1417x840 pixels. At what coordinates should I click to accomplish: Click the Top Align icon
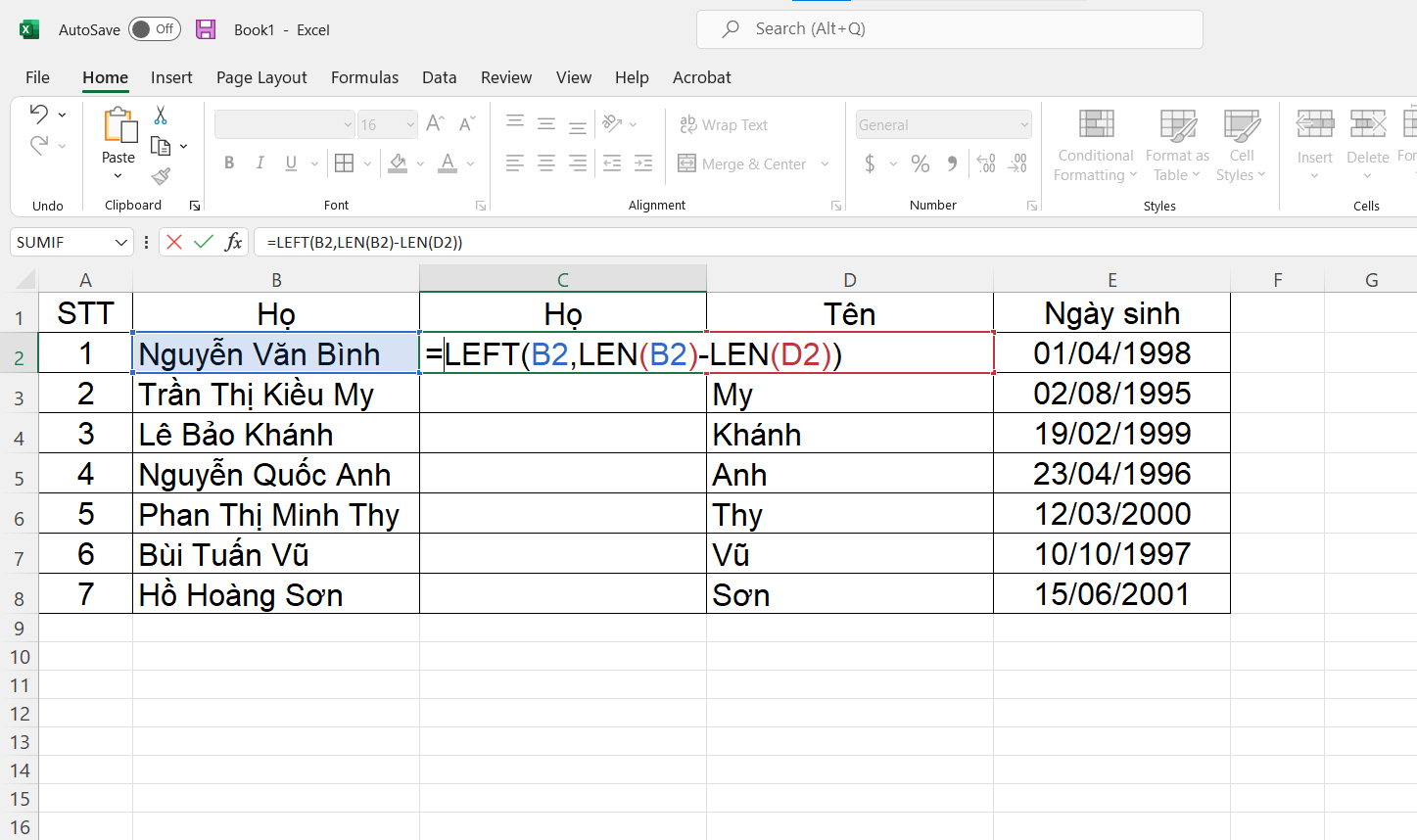[515, 123]
